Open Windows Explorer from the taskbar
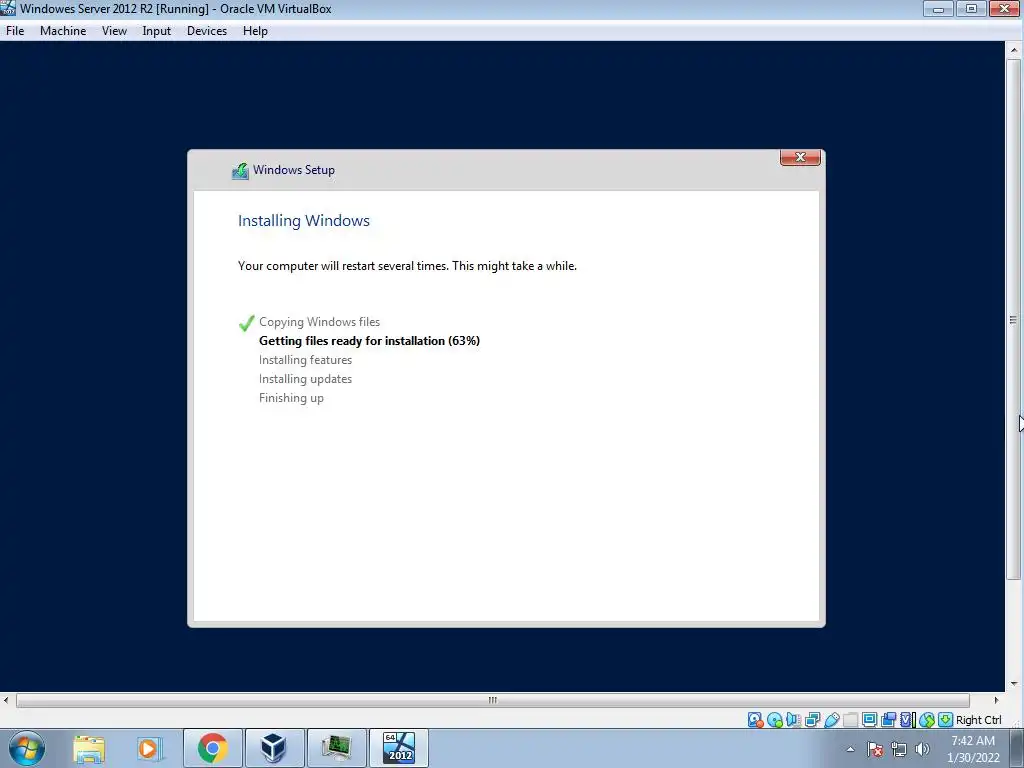The height and width of the screenshot is (768, 1024). (89, 748)
